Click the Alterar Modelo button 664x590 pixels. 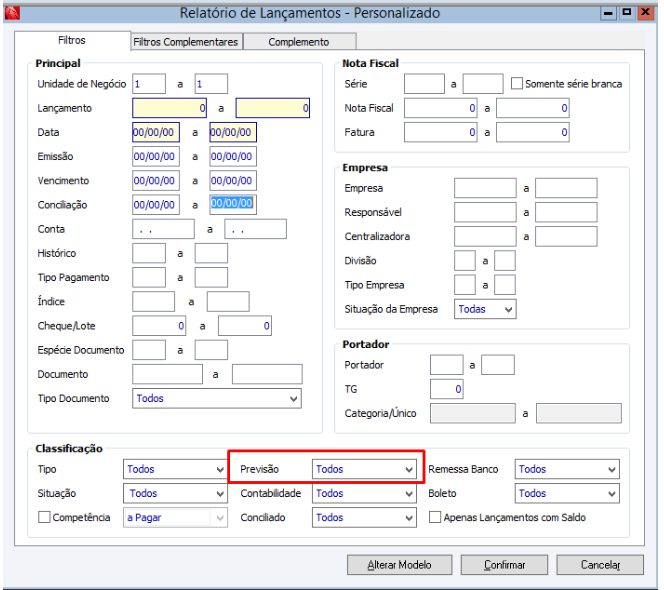[399, 565]
